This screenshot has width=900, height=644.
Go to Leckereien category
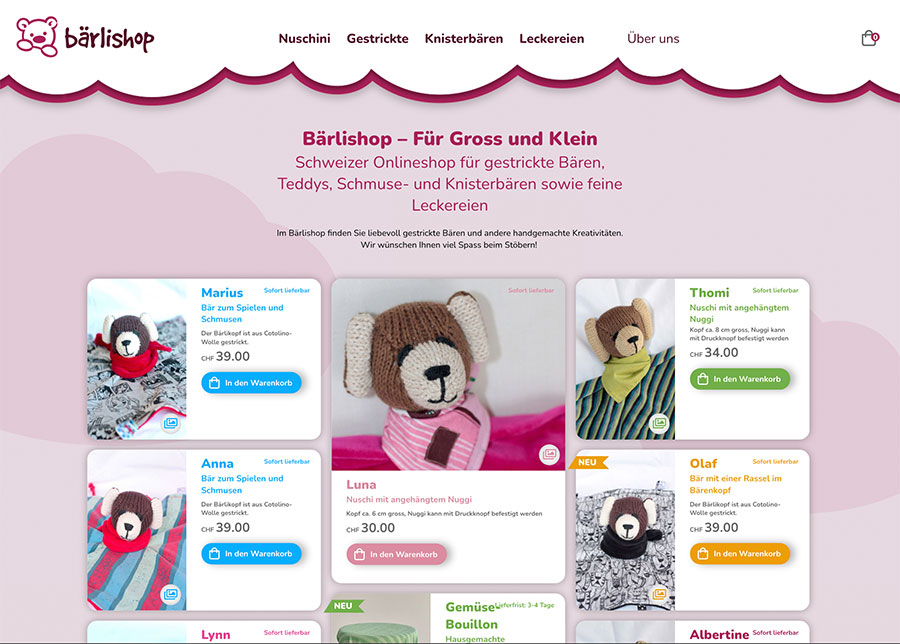pos(552,38)
